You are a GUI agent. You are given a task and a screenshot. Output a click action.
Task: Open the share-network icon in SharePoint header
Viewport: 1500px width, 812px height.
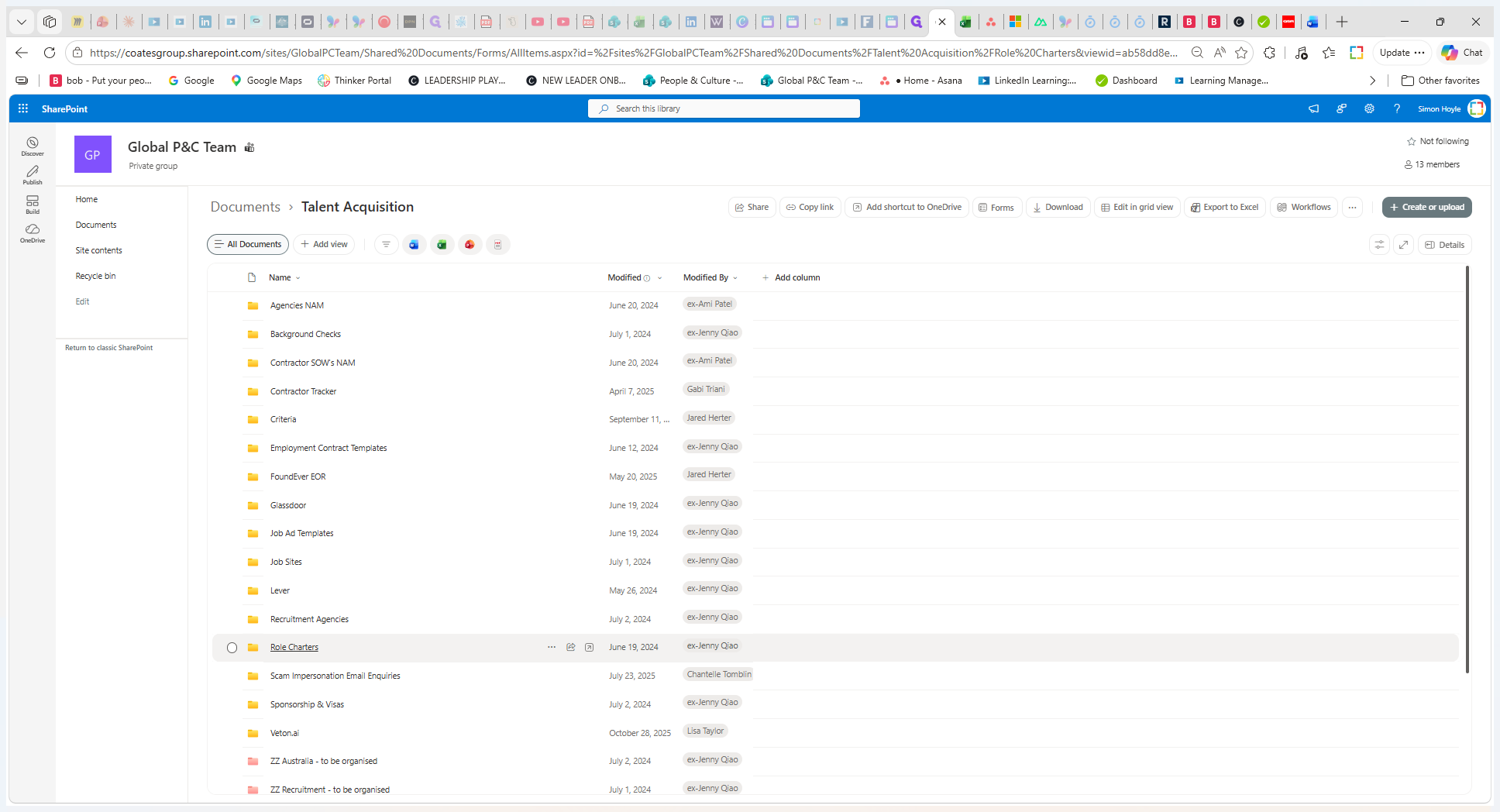coord(1341,108)
